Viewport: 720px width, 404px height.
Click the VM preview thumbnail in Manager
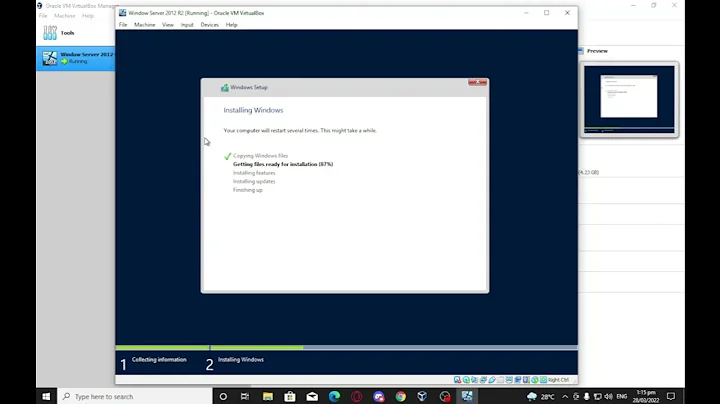629,99
